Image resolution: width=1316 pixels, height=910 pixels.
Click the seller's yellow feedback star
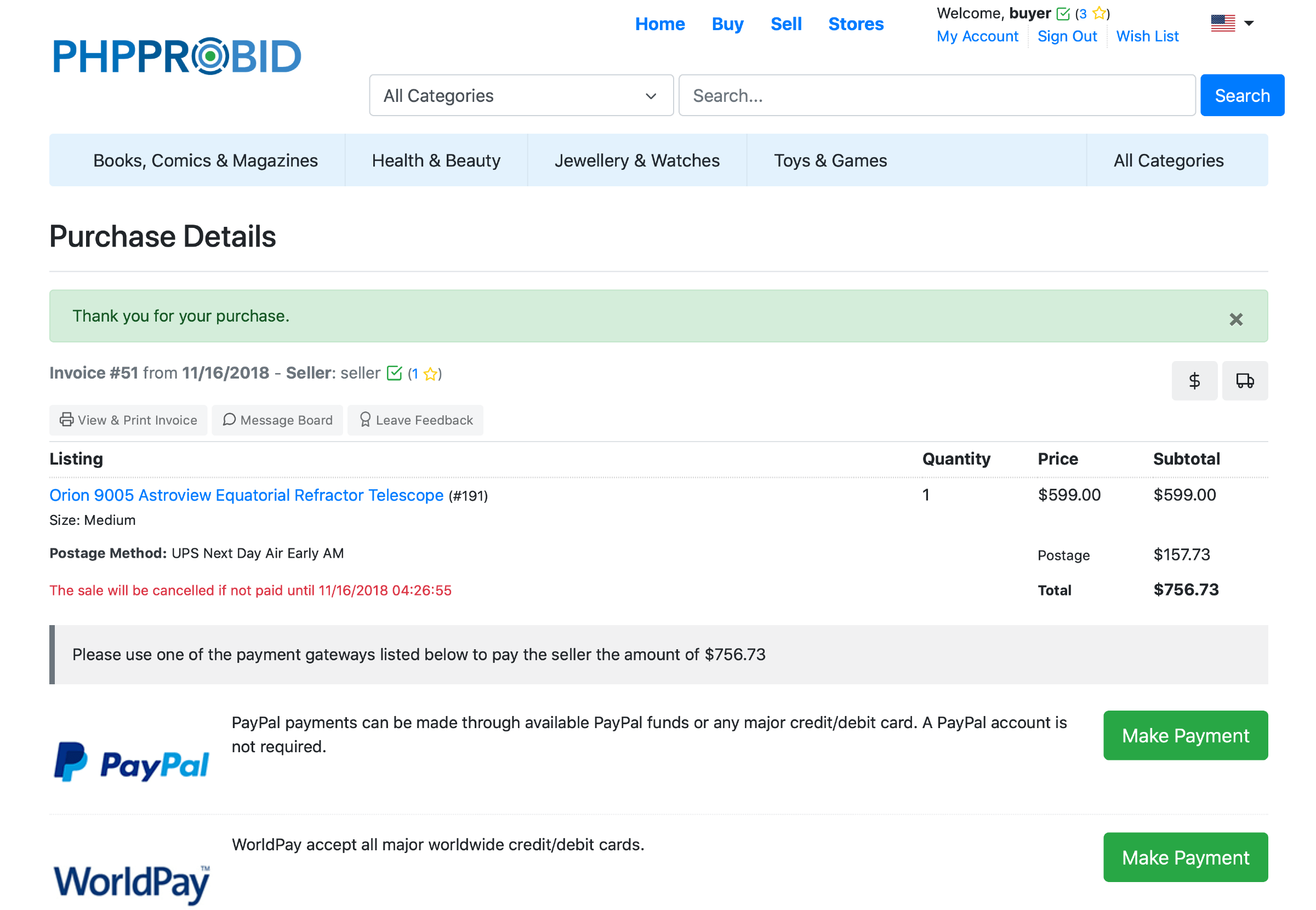(431, 374)
